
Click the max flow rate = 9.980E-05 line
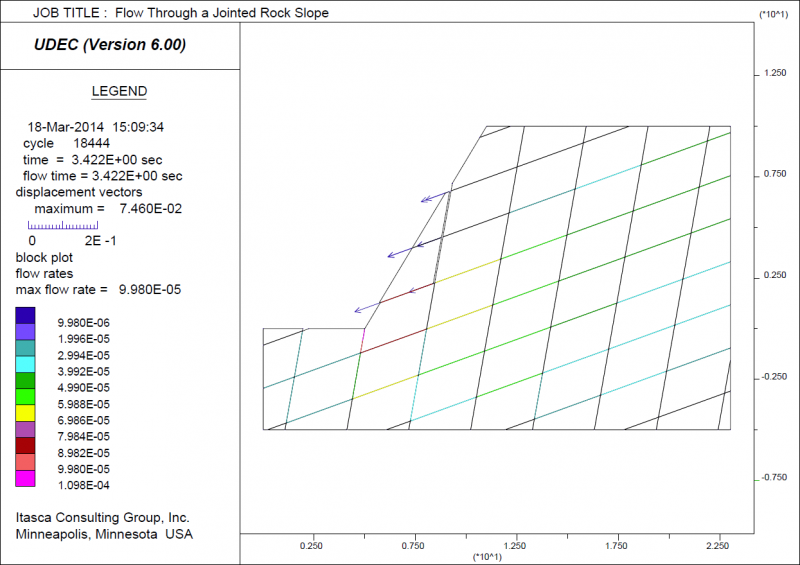[x=98, y=290]
